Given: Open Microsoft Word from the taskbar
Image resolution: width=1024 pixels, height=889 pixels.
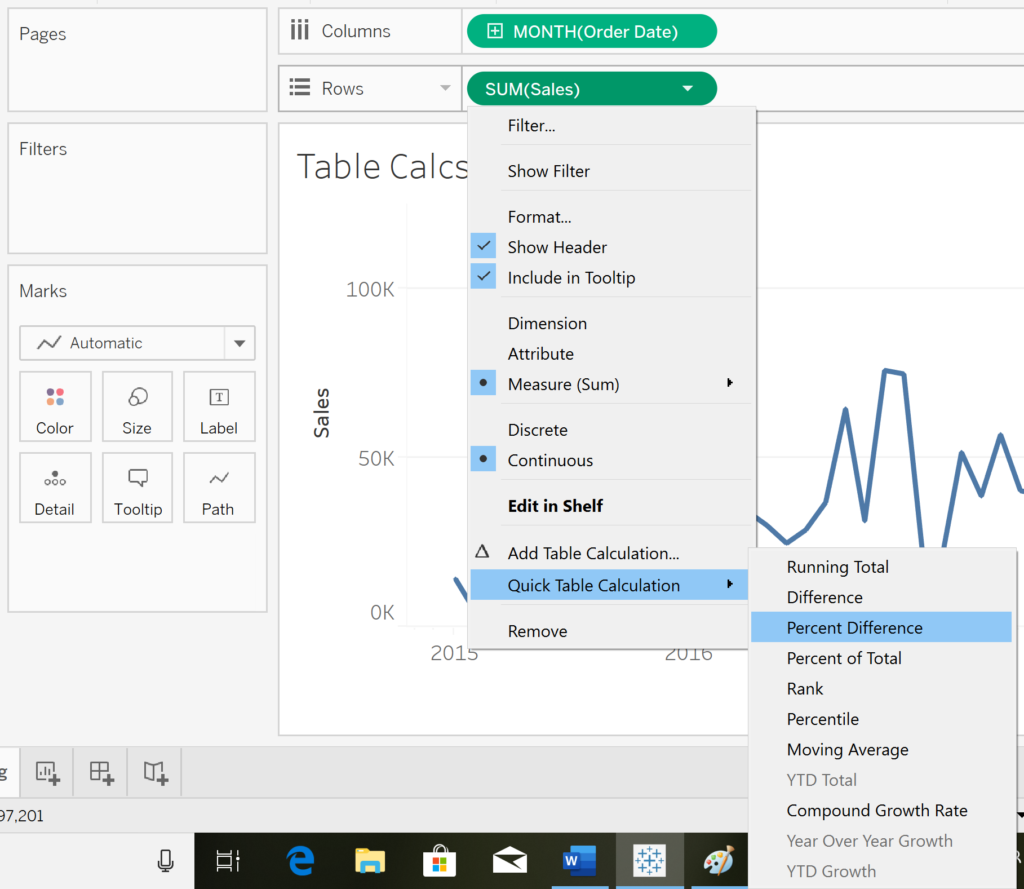Looking at the screenshot, I should coord(579,860).
